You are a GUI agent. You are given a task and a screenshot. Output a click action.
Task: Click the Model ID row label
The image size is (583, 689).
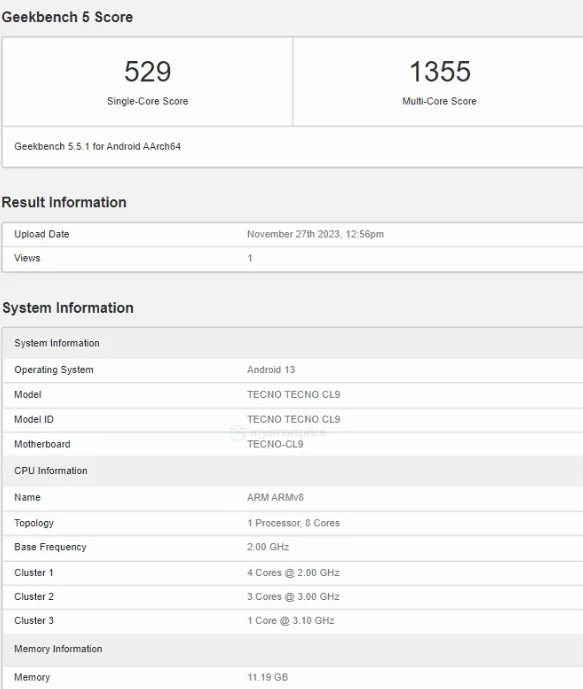pos(34,420)
